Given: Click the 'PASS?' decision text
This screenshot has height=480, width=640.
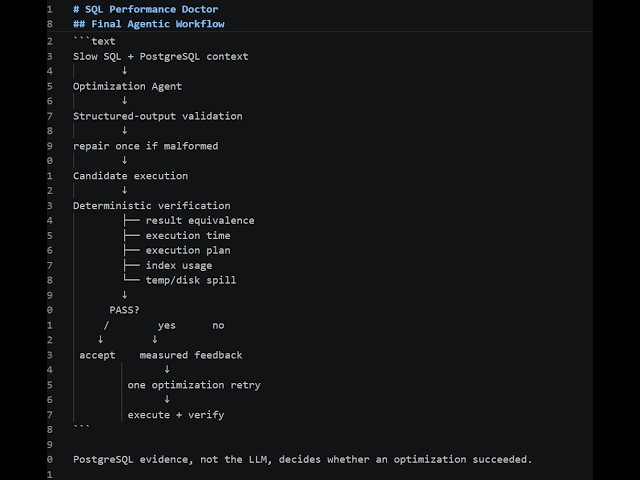Looking at the screenshot, I should pyautogui.click(x=124, y=310).
